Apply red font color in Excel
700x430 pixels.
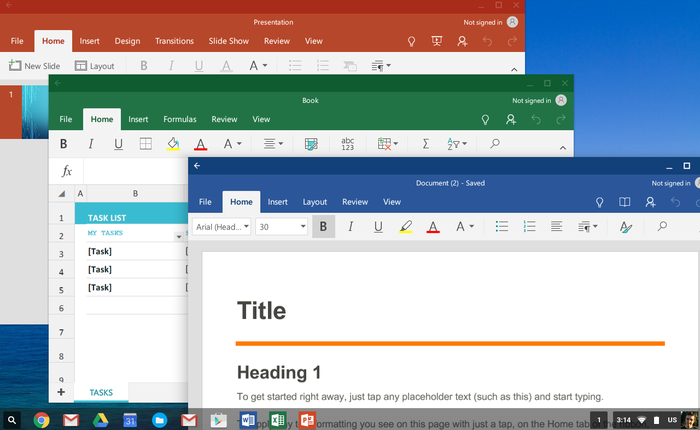click(x=200, y=144)
